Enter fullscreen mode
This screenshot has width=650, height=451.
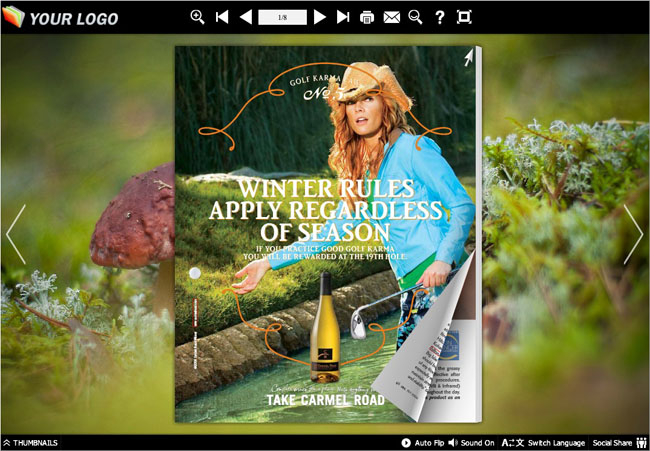(464, 17)
